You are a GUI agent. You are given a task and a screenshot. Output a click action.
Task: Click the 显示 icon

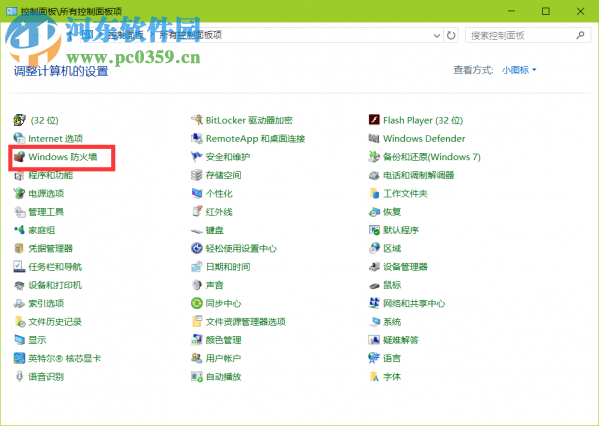coord(19,340)
